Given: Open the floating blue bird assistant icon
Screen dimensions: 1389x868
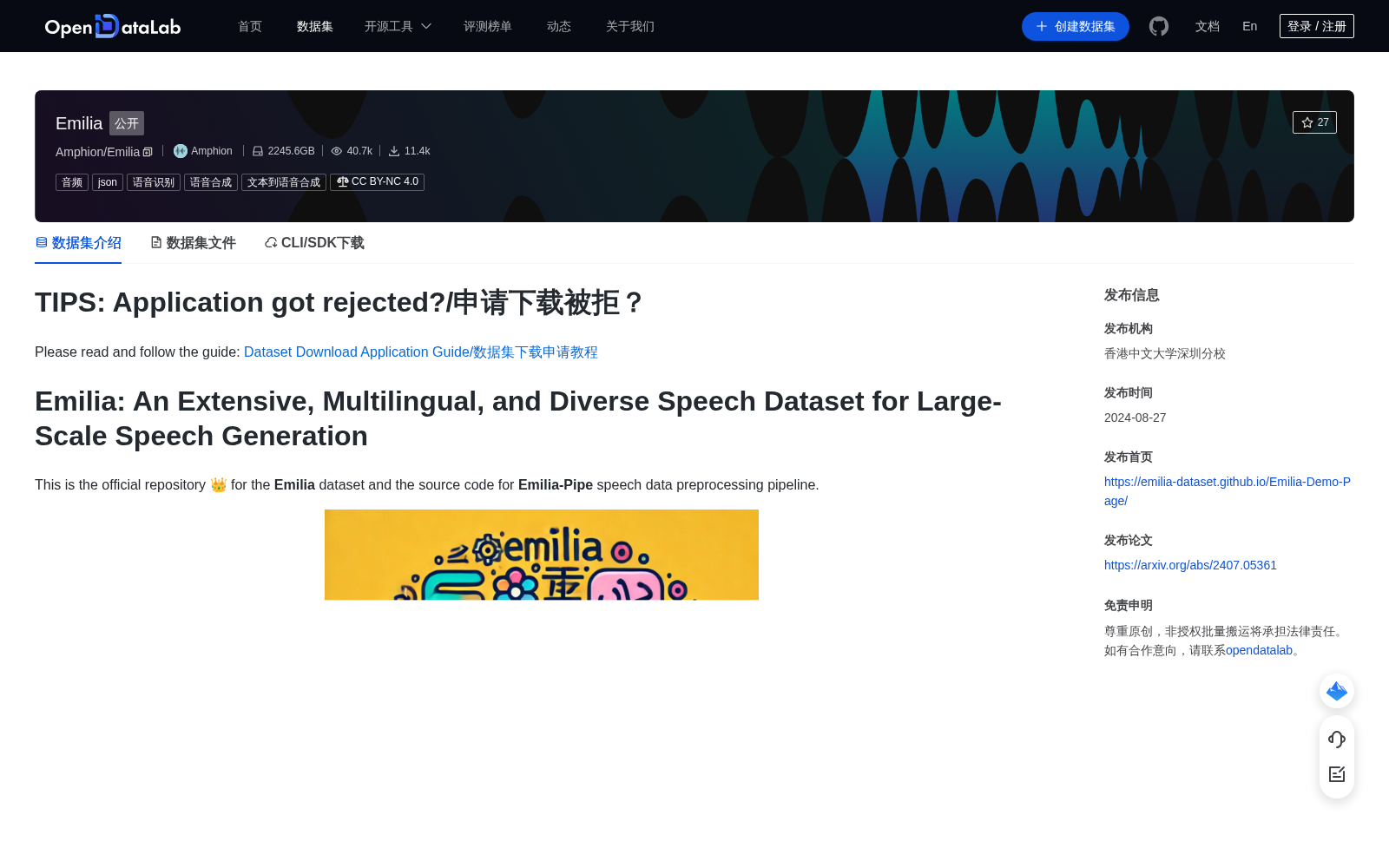Looking at the screenshot, I should pyautogui.click(x=1337, y=691).
